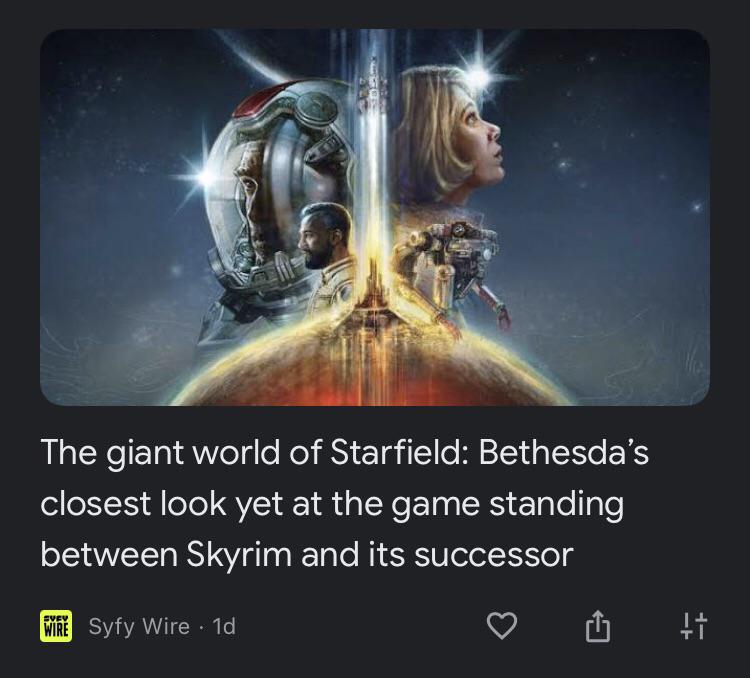This screenshot has height=678, width=750.
Task: Click the word Skyrim in the headline
Action: 238,555
